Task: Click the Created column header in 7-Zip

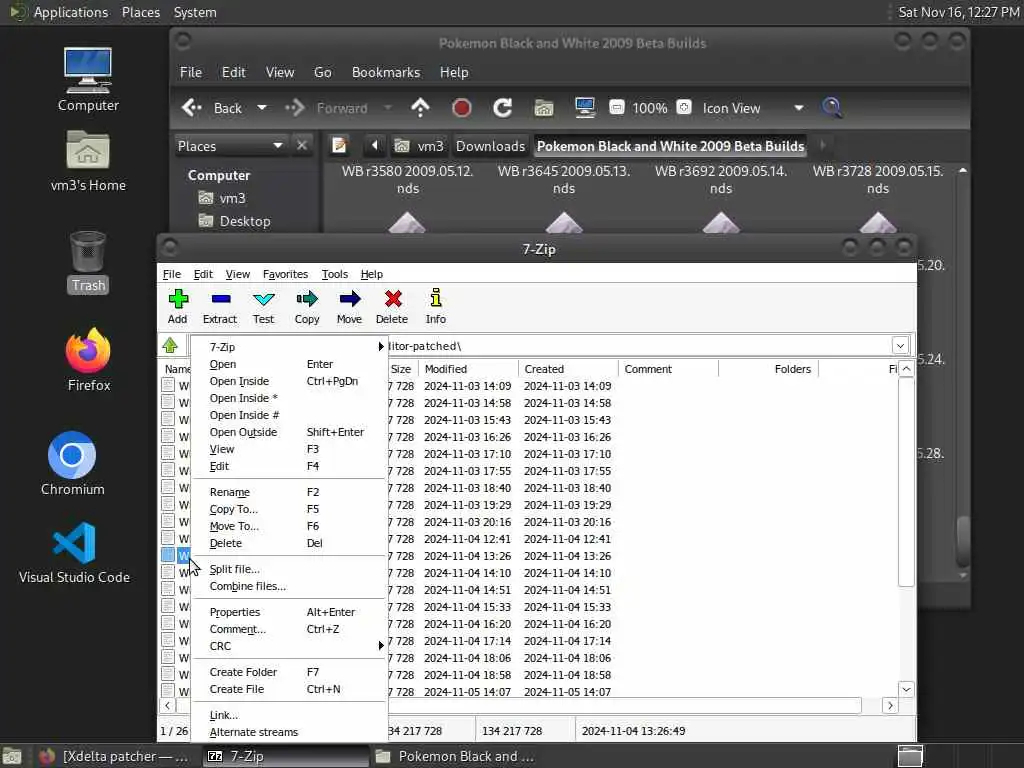Action: point(568,369)
